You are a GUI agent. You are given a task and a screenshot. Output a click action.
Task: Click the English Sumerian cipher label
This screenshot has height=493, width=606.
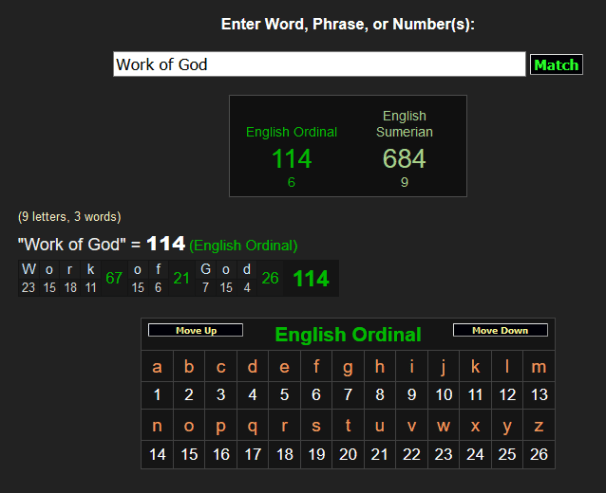404,124
